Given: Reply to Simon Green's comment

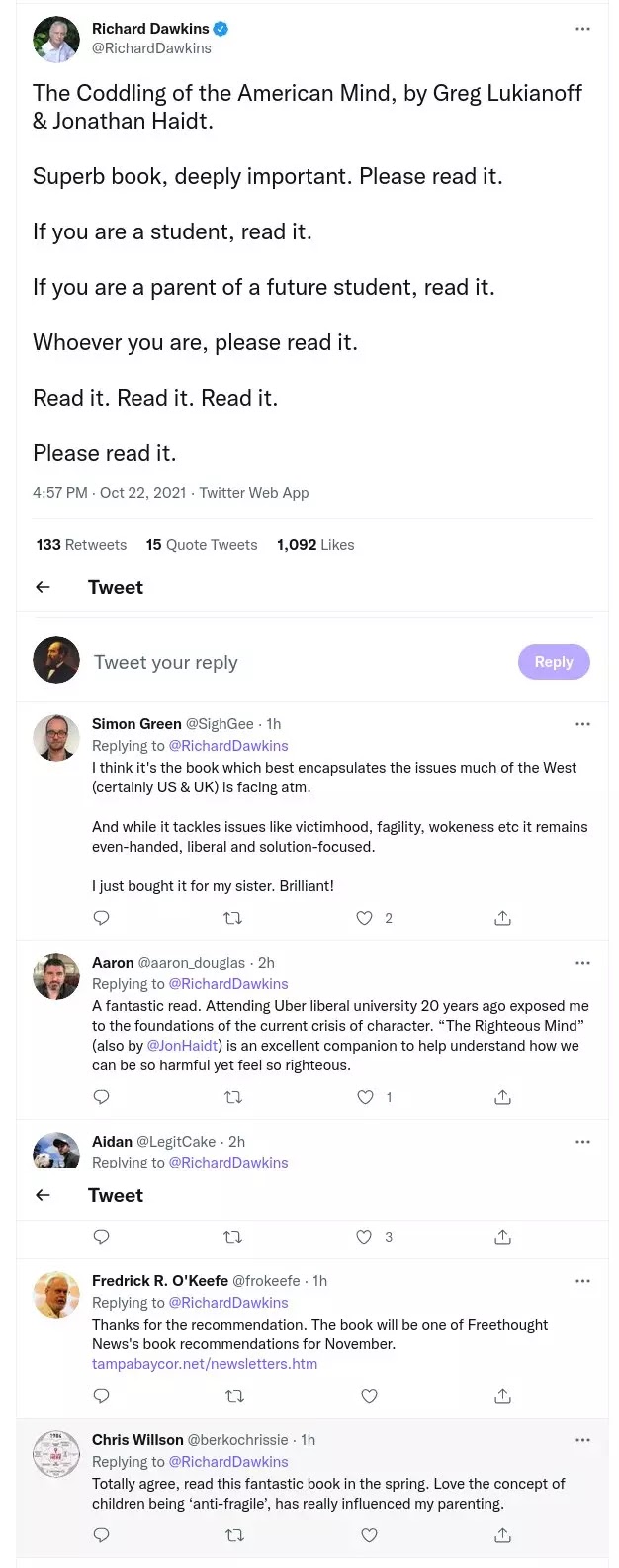Looking at the screenshot, I should point(101,918).
